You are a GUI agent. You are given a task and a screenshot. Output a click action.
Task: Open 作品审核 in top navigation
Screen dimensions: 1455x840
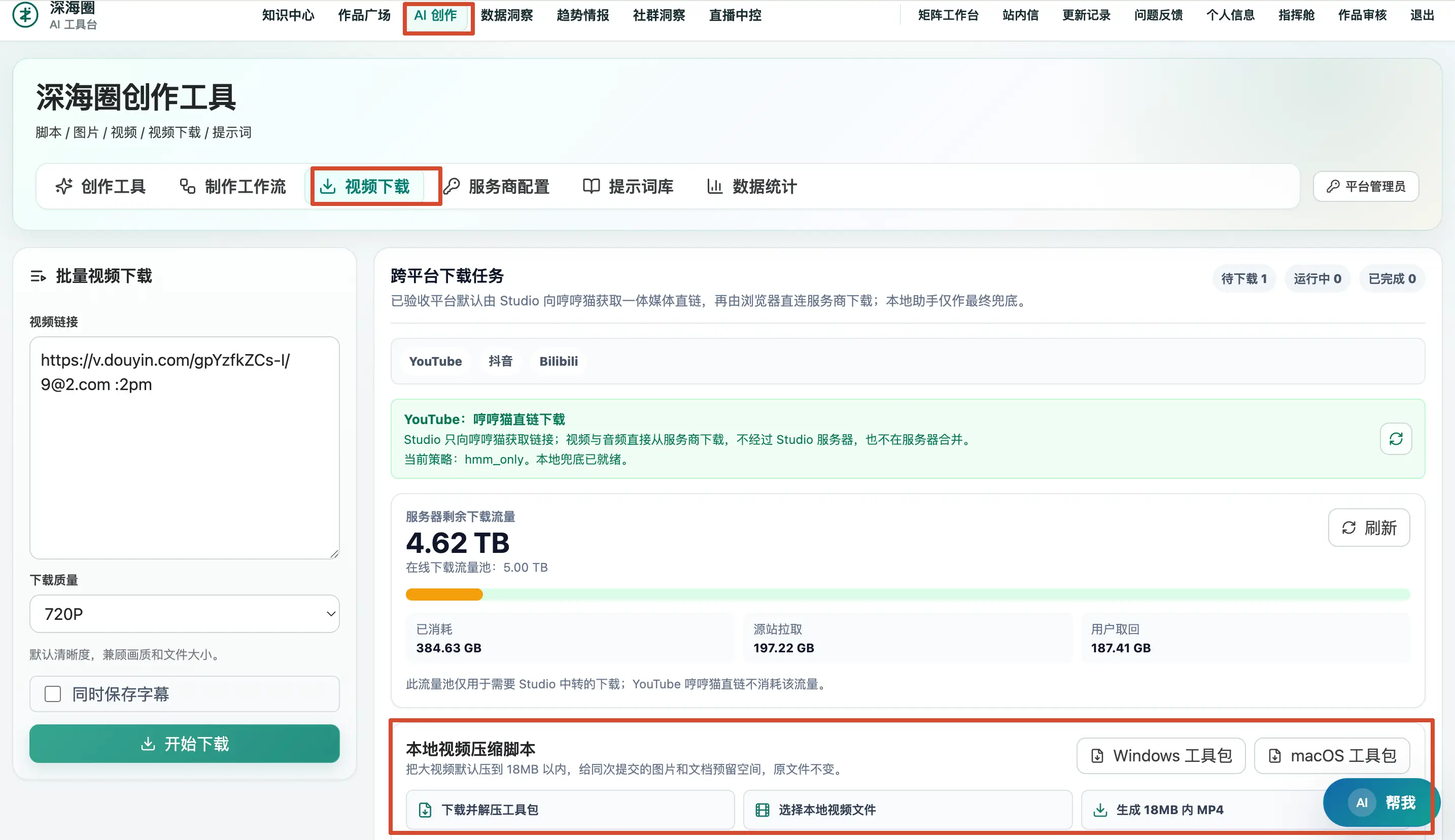tap(1363, 15)
